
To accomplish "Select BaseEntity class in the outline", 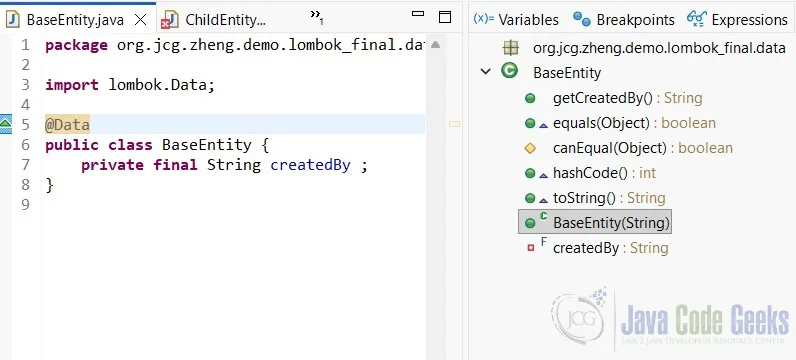I will 567,73.
